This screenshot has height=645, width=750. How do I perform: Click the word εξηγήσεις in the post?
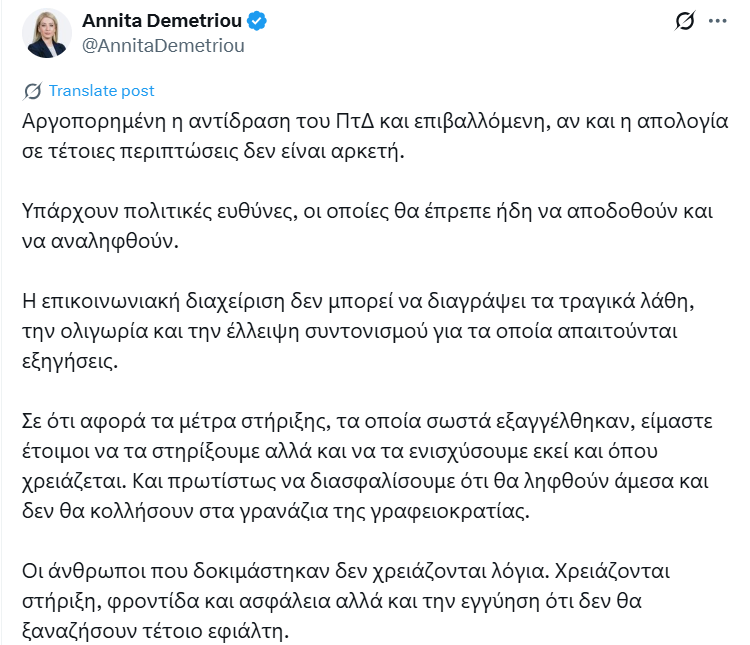[x=70, y=361]
